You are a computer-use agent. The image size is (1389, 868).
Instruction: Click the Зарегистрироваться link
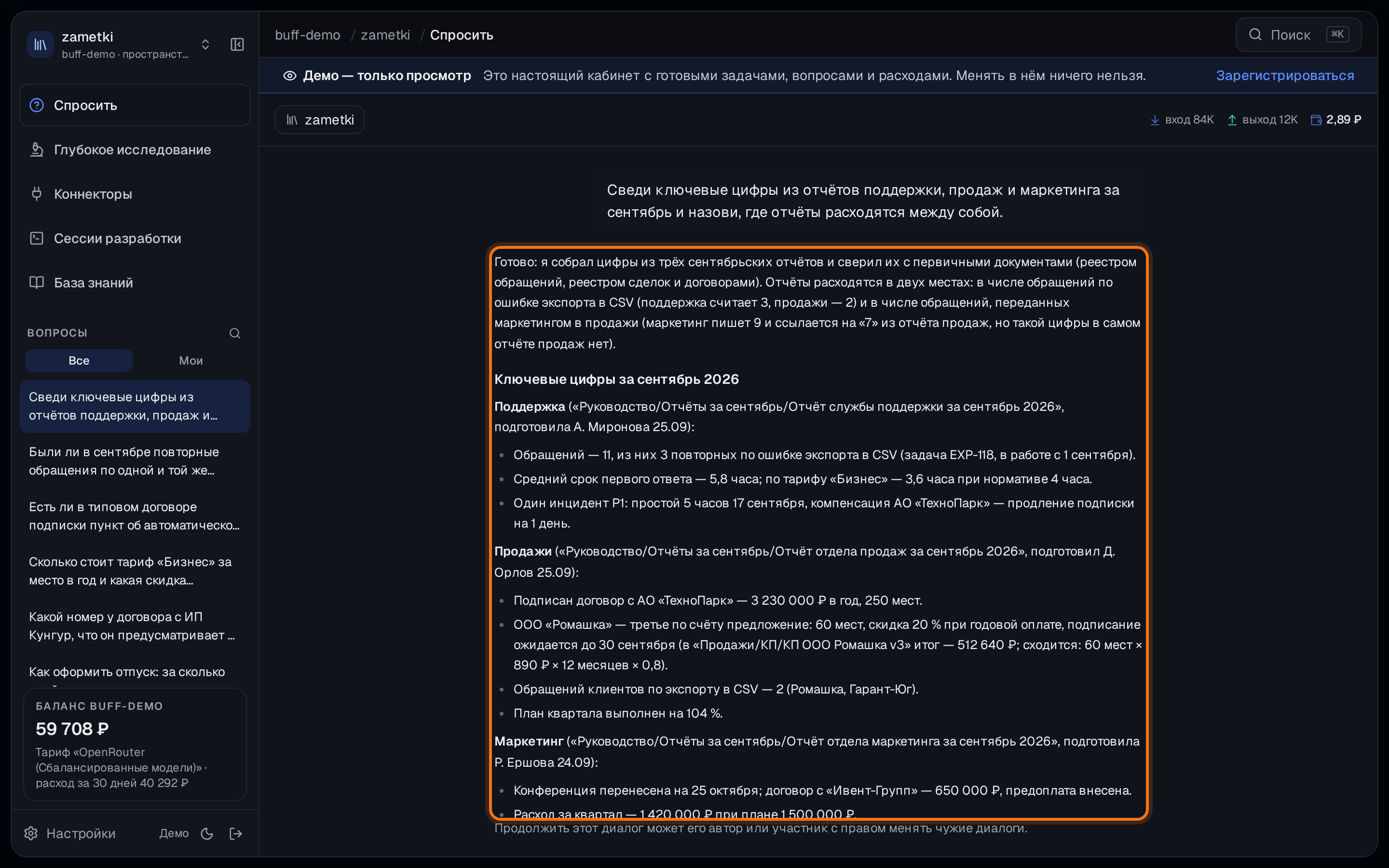1284,76
